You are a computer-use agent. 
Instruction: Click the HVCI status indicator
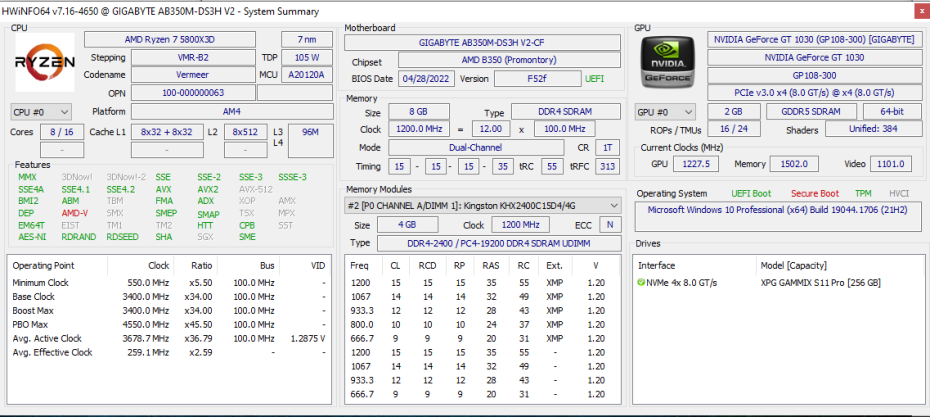tap(899, 193)
